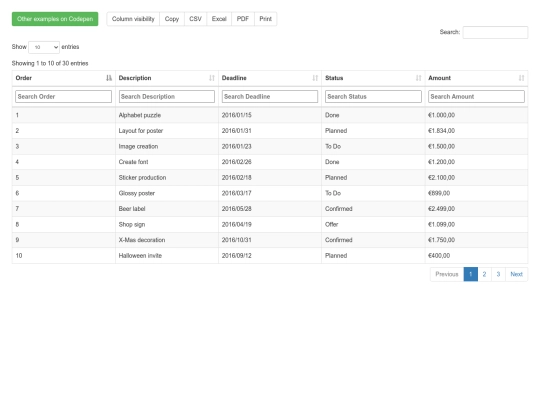
Task: Open Column visibility menu
Action: click(133, 19)
